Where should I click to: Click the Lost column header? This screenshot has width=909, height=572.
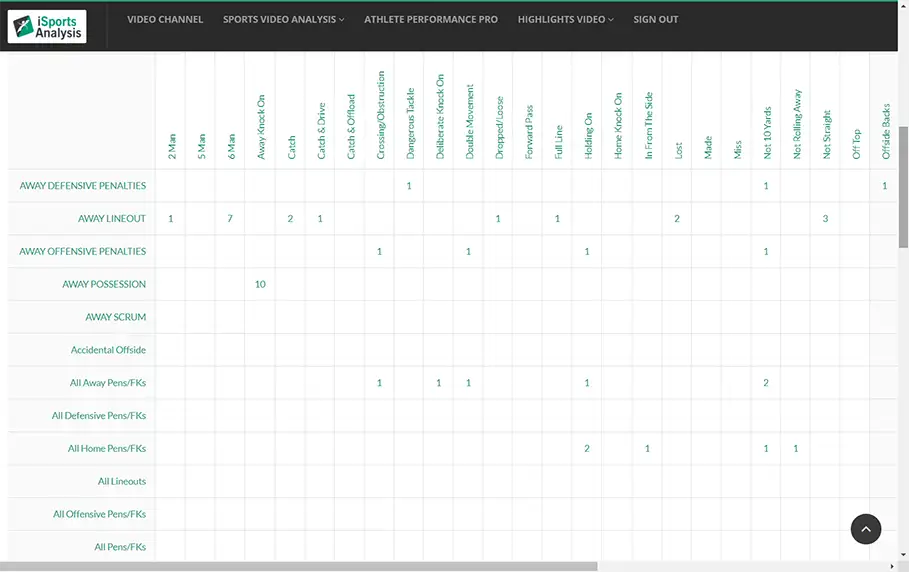tap(678, 151)
